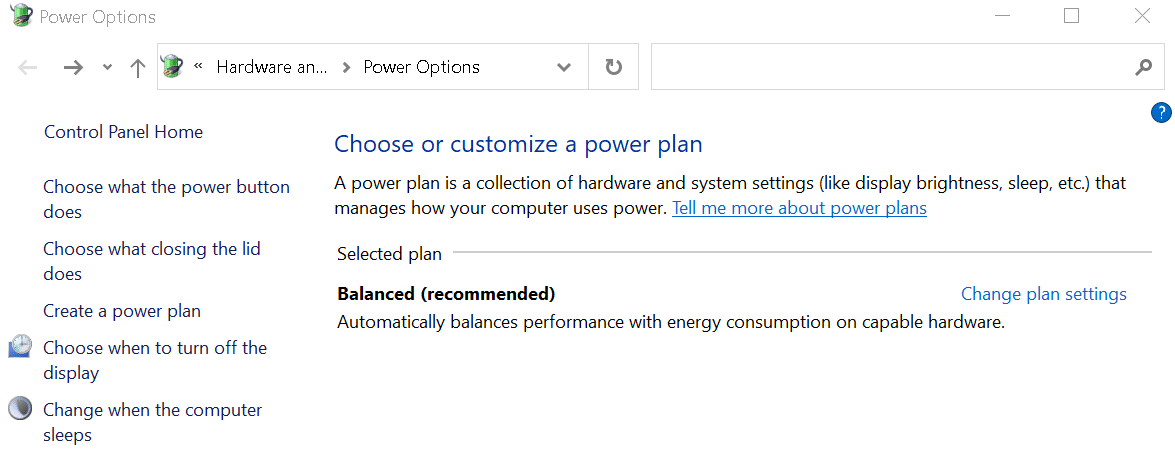This screenshot has width=1175, height=451.
Task: Open Create a power plan
Action: [x=122, y=310]
